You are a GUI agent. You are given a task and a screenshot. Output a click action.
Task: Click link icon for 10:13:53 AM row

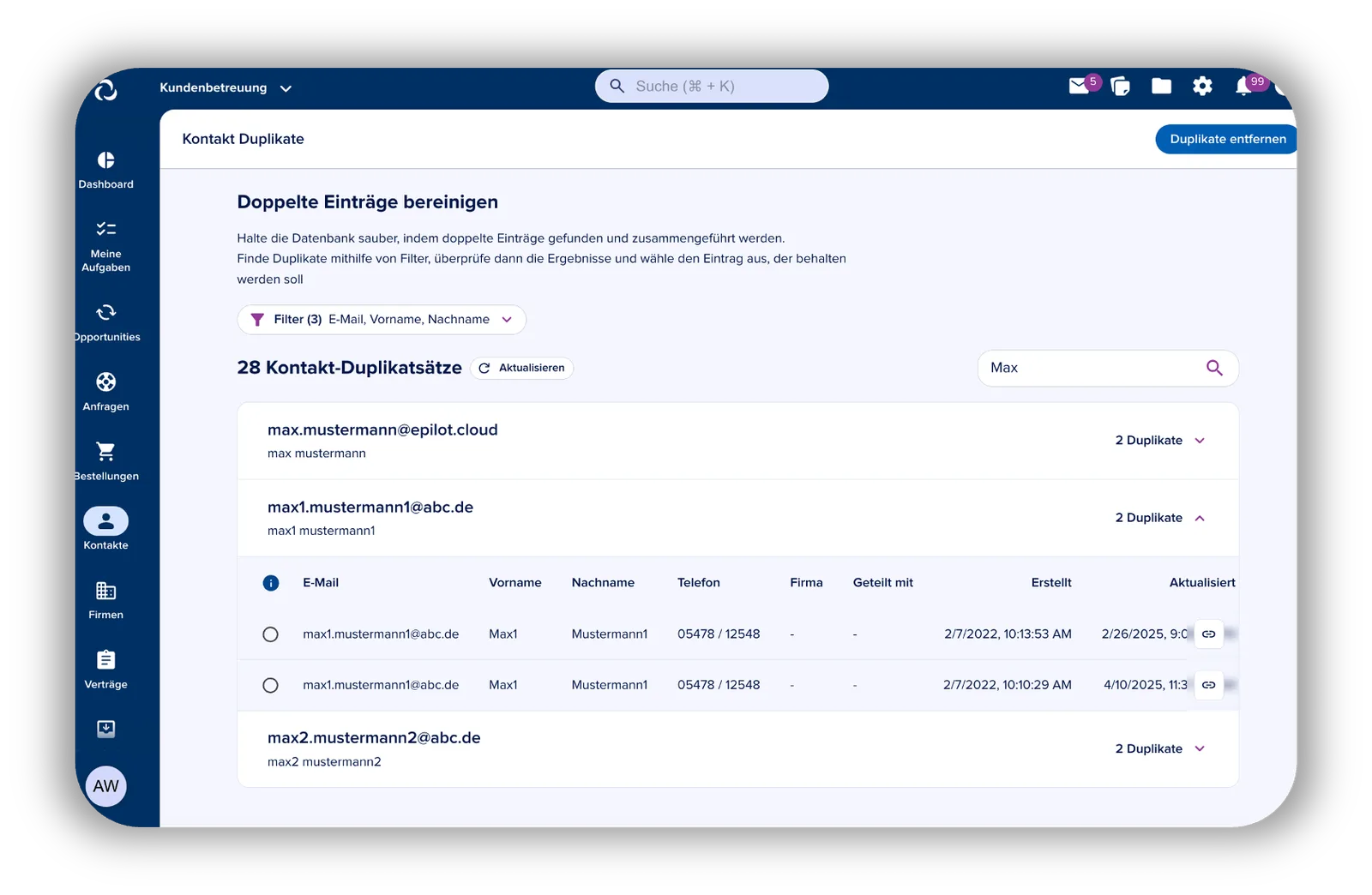pyautogui.click(x=1208, y=634)
